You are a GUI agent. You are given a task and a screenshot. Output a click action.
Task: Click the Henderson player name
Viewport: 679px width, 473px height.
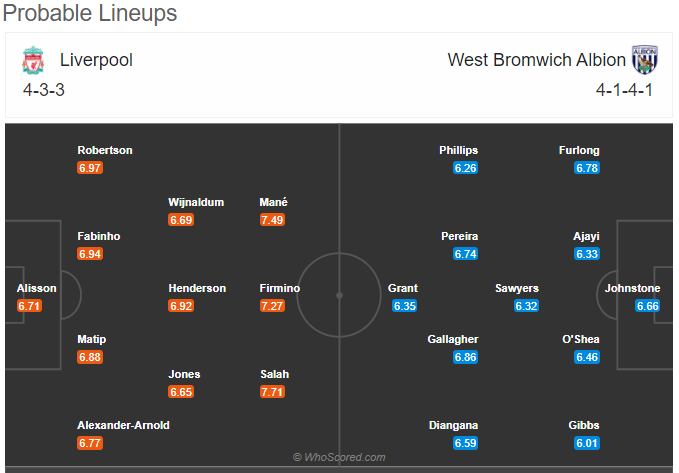coord(197,288)
